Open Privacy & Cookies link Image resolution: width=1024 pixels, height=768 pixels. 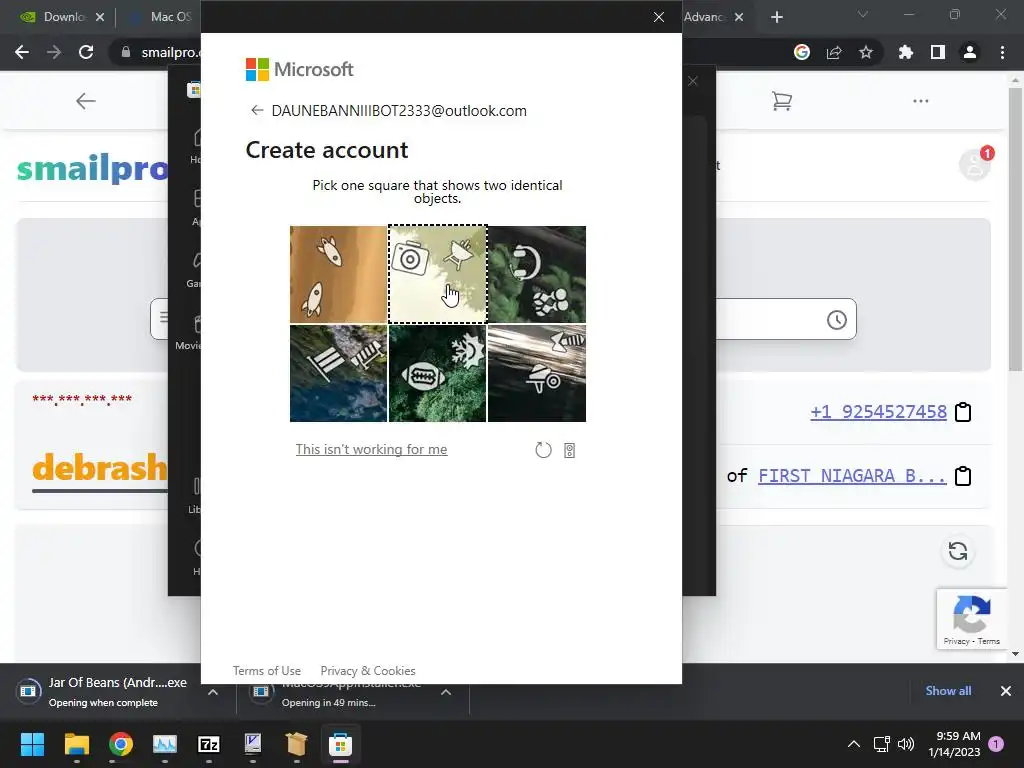click(368, 671)
